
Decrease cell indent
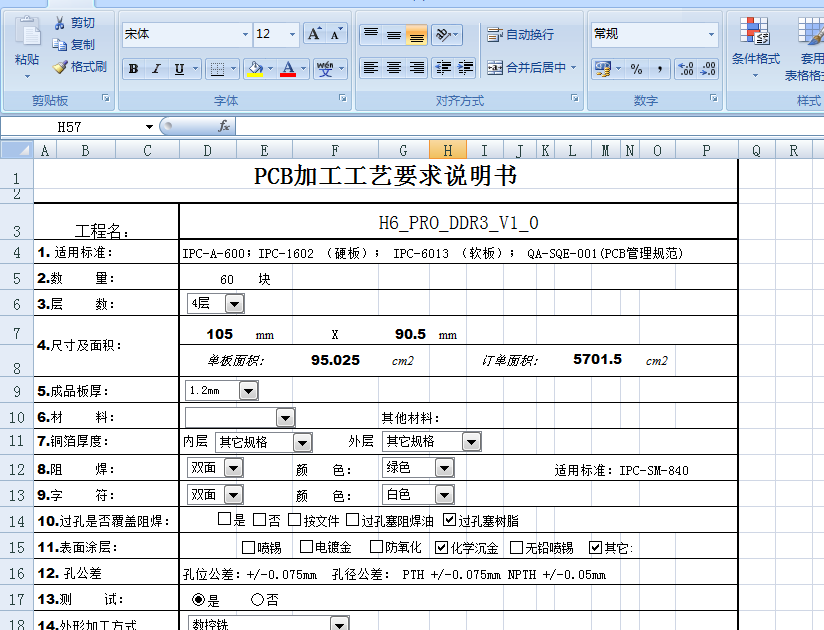click(443, 68)
